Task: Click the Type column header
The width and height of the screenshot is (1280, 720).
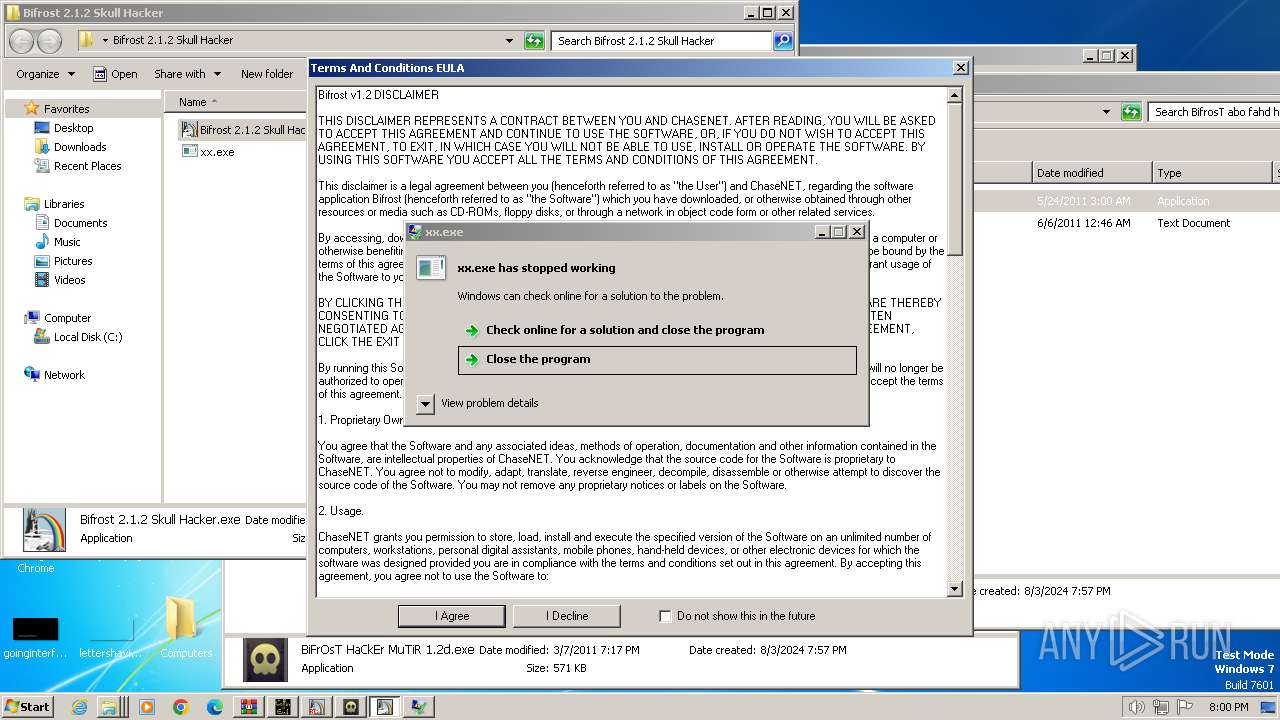Action: tap(1212, 173)
